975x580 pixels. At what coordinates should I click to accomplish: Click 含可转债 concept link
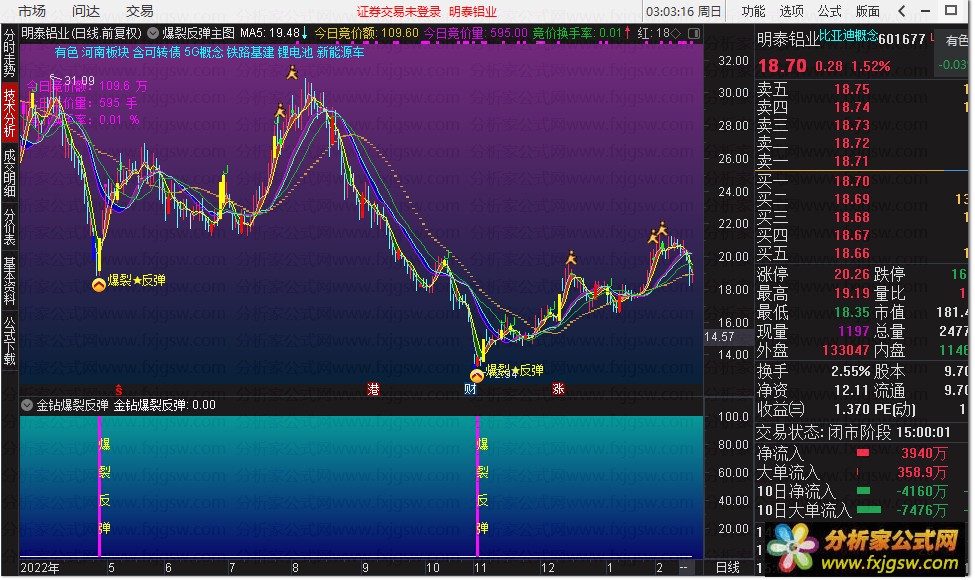click(157, 52)
